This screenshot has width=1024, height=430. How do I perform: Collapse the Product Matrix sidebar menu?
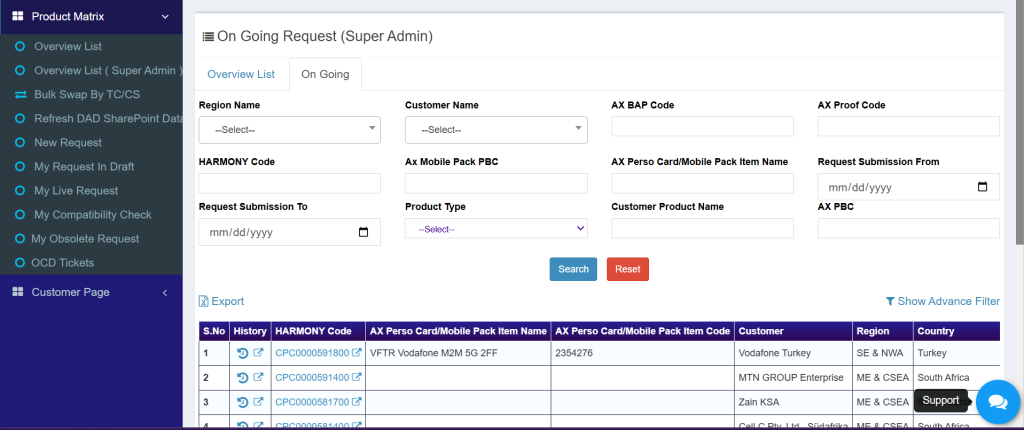click(x=165, y=17)
